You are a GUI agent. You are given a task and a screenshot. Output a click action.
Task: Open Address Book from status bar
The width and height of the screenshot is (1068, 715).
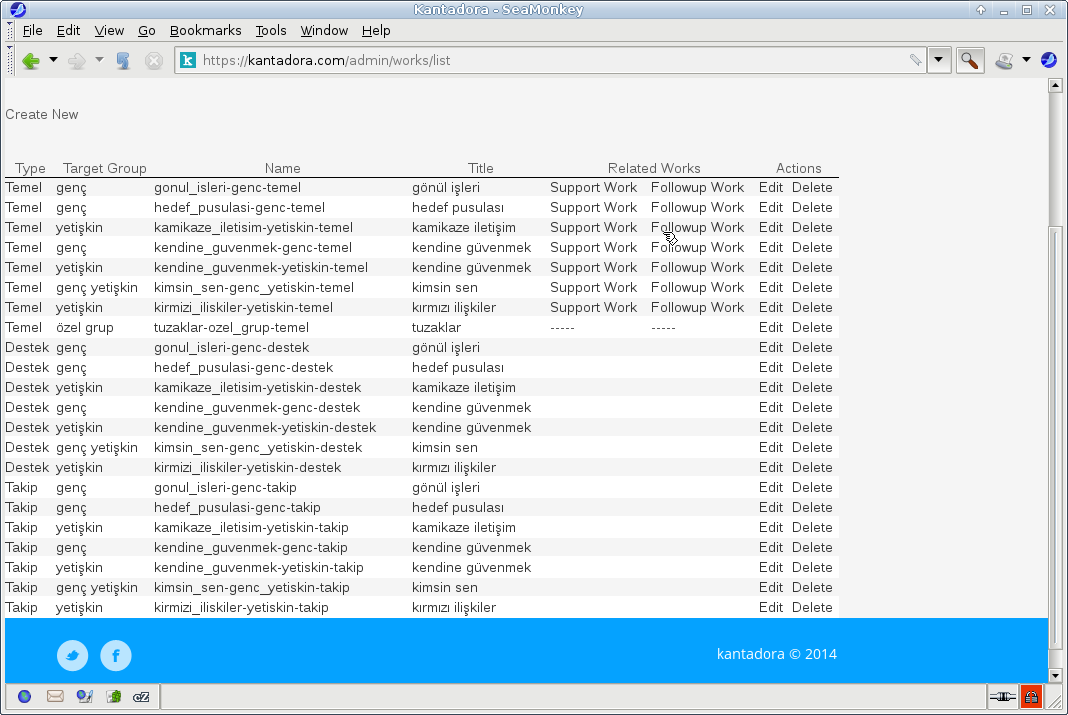point(114,697)
